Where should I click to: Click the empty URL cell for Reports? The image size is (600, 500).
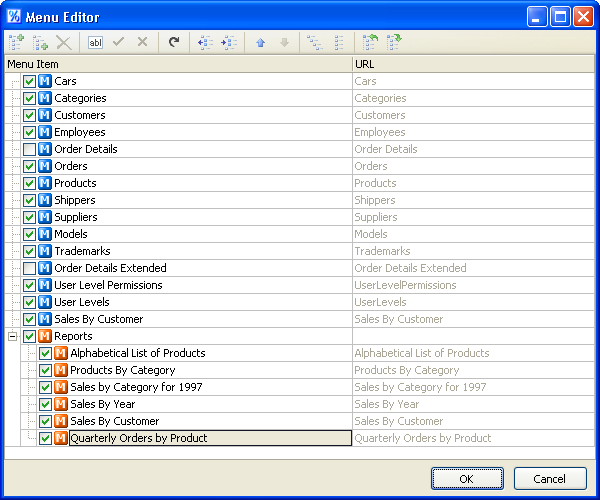[x=473, y=336]
